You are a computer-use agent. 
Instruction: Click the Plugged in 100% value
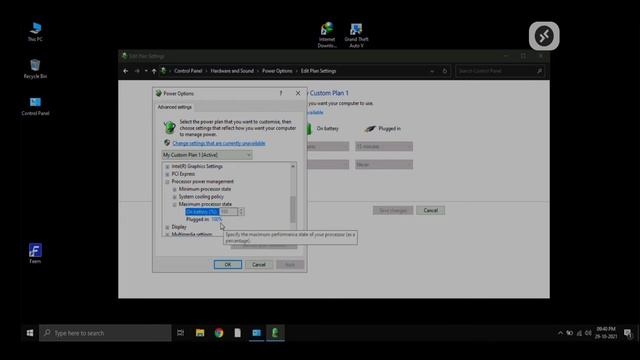tap(217, 220)
